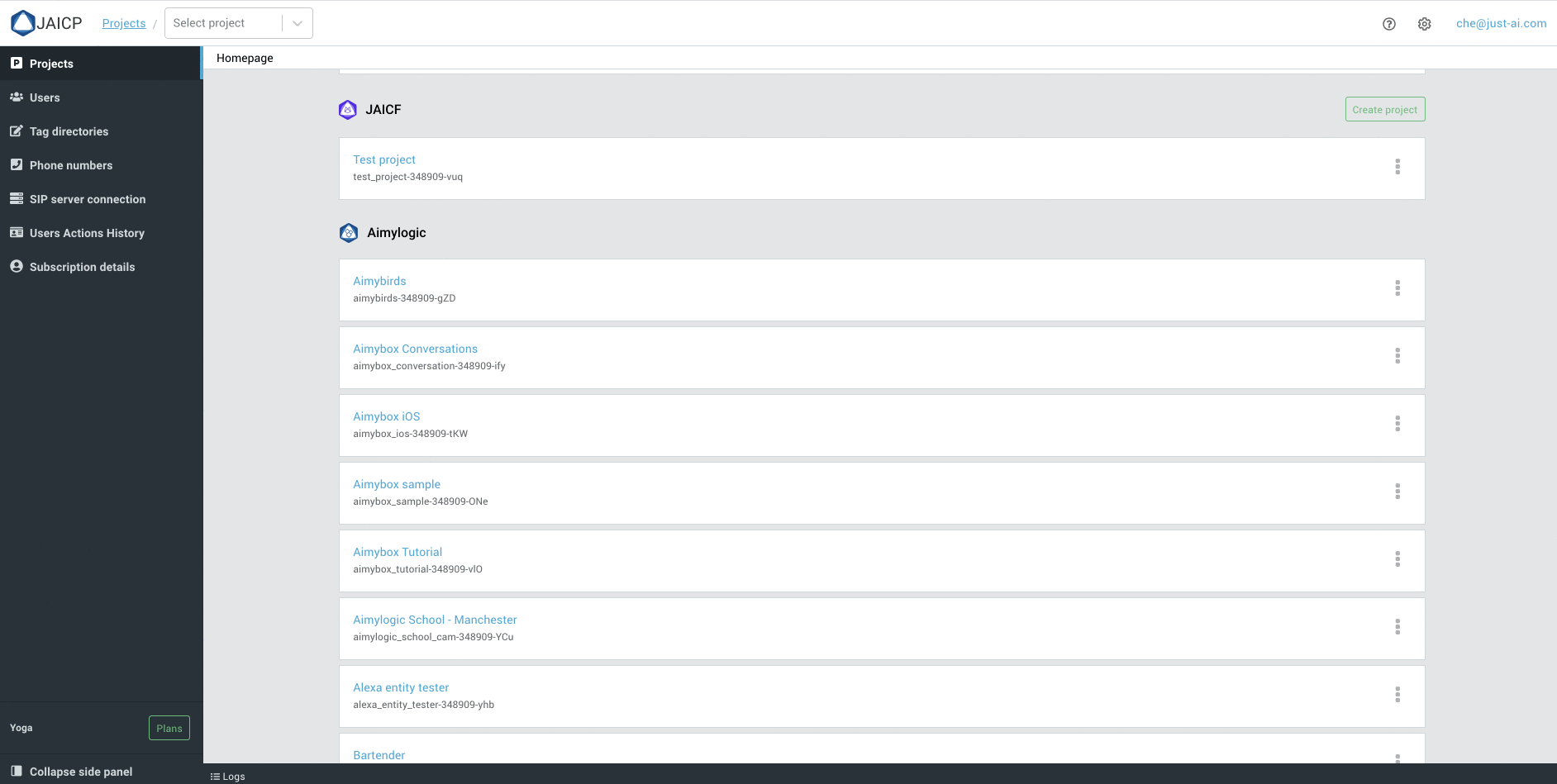The width and height of the screenshot is (1557, 784).
Task: Open the Alexa entity tester project link
Action: 401,687
